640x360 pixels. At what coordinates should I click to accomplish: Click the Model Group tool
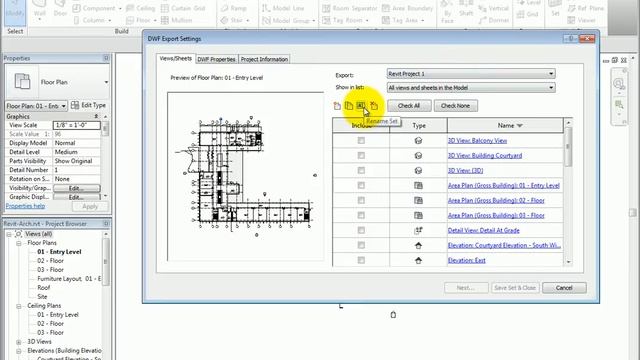tap(289, 20)
